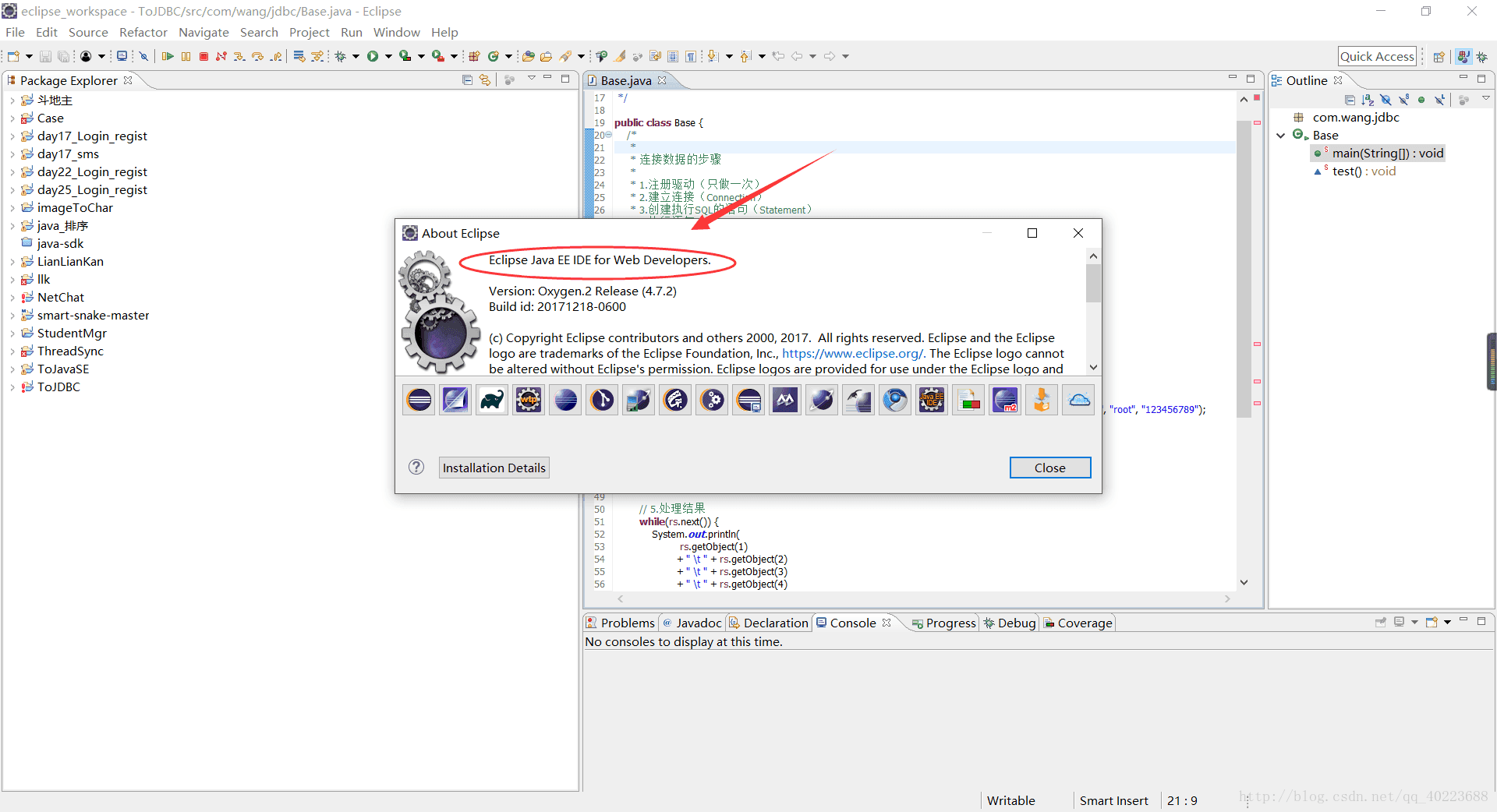The image size is (1497, 812).
Task: Open the Navigate menu
Action: pyautogui.click(x=203, y=32)
